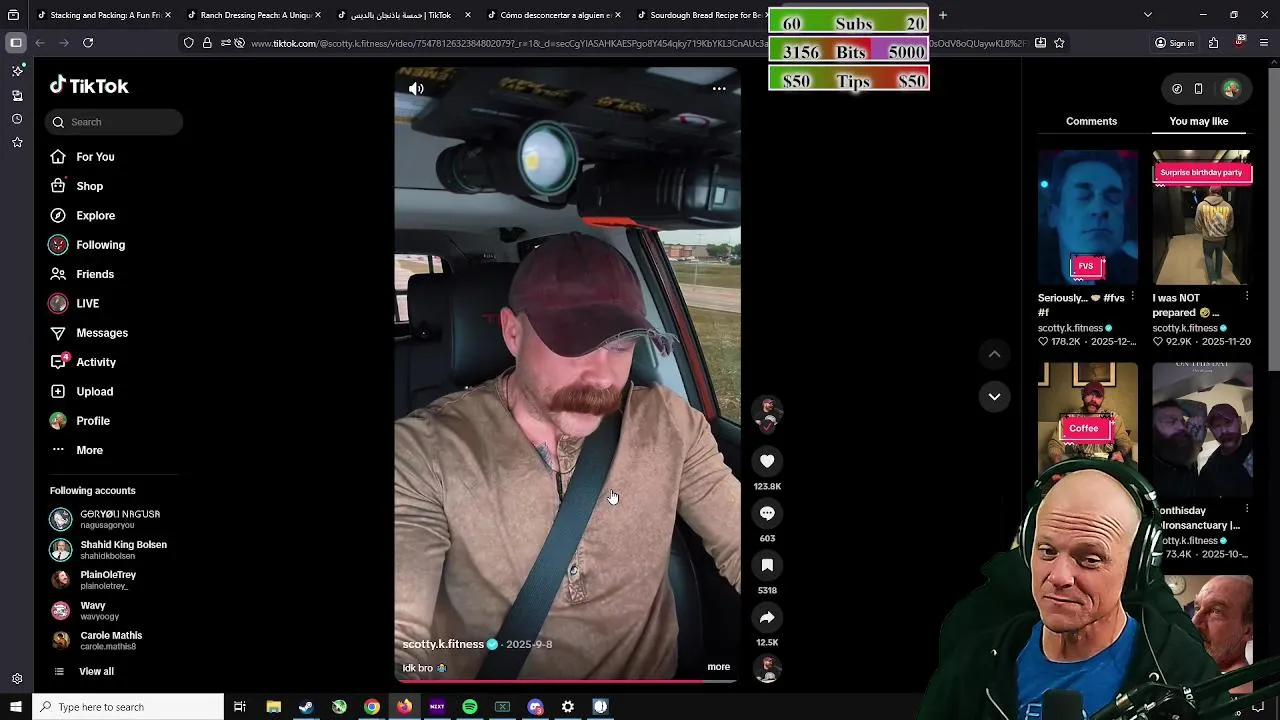Open Task View on the taskbar
The height and width of the screenshot is (720, 1280).
pos(240,707)
